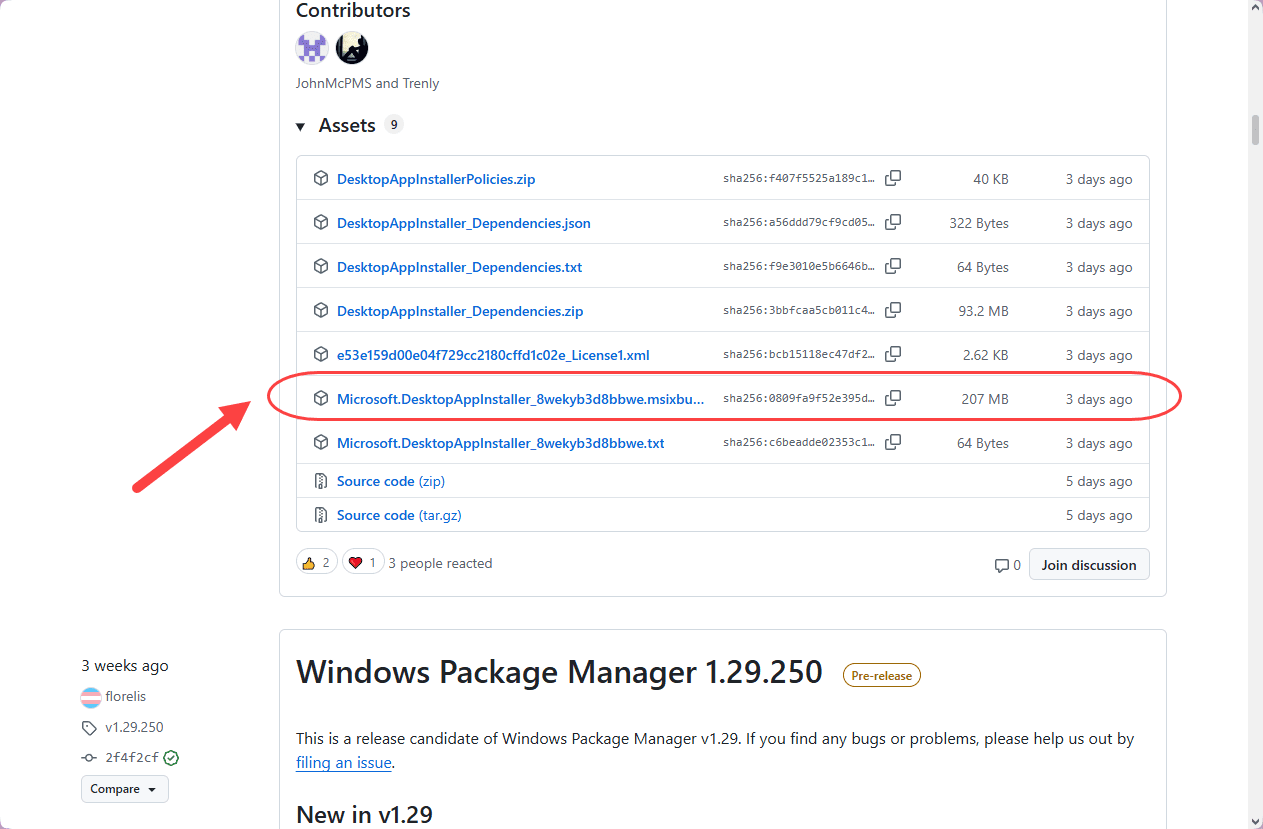
Task: Click package icon beside DesktopAppInstallerPolicies.zip
Action: point(321,178)
